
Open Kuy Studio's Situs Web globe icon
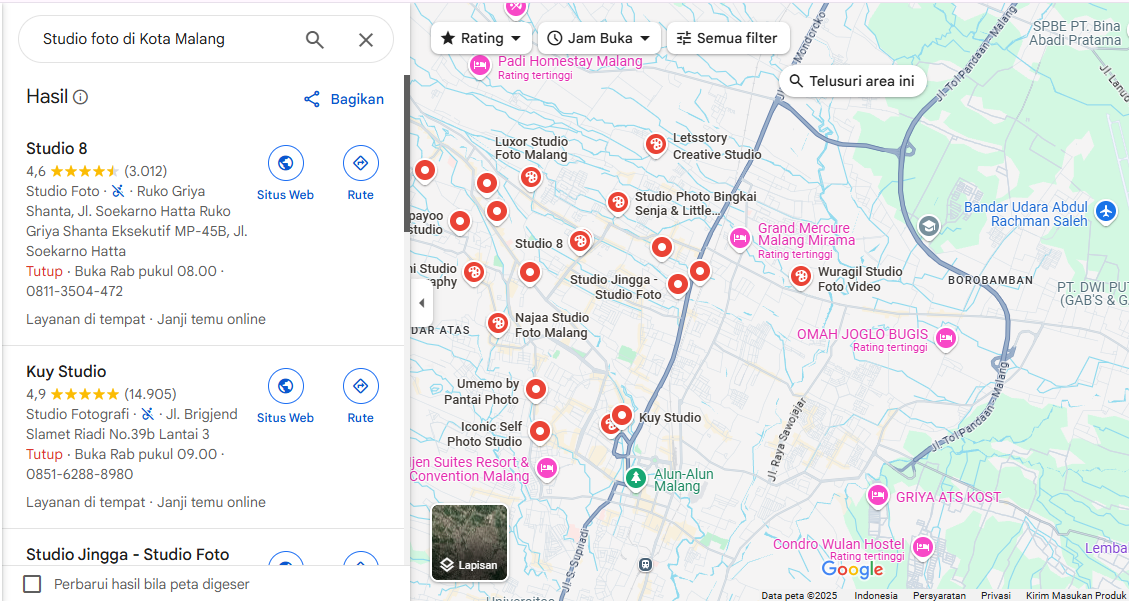[x=286, y=387]
